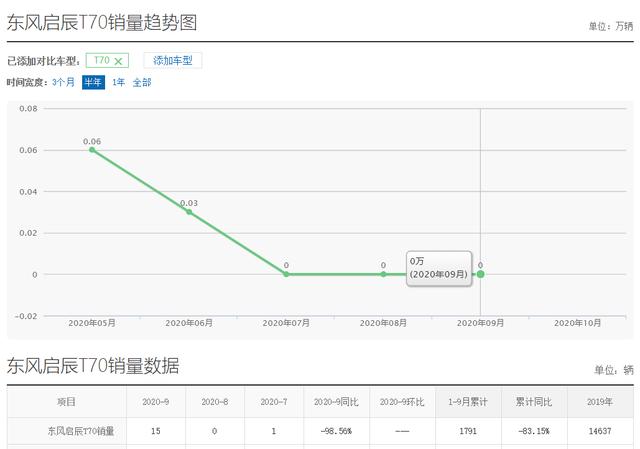This screenshot has height=449, width=640.
Task: Select the 3个月 time range
Action: pos(63,82)
